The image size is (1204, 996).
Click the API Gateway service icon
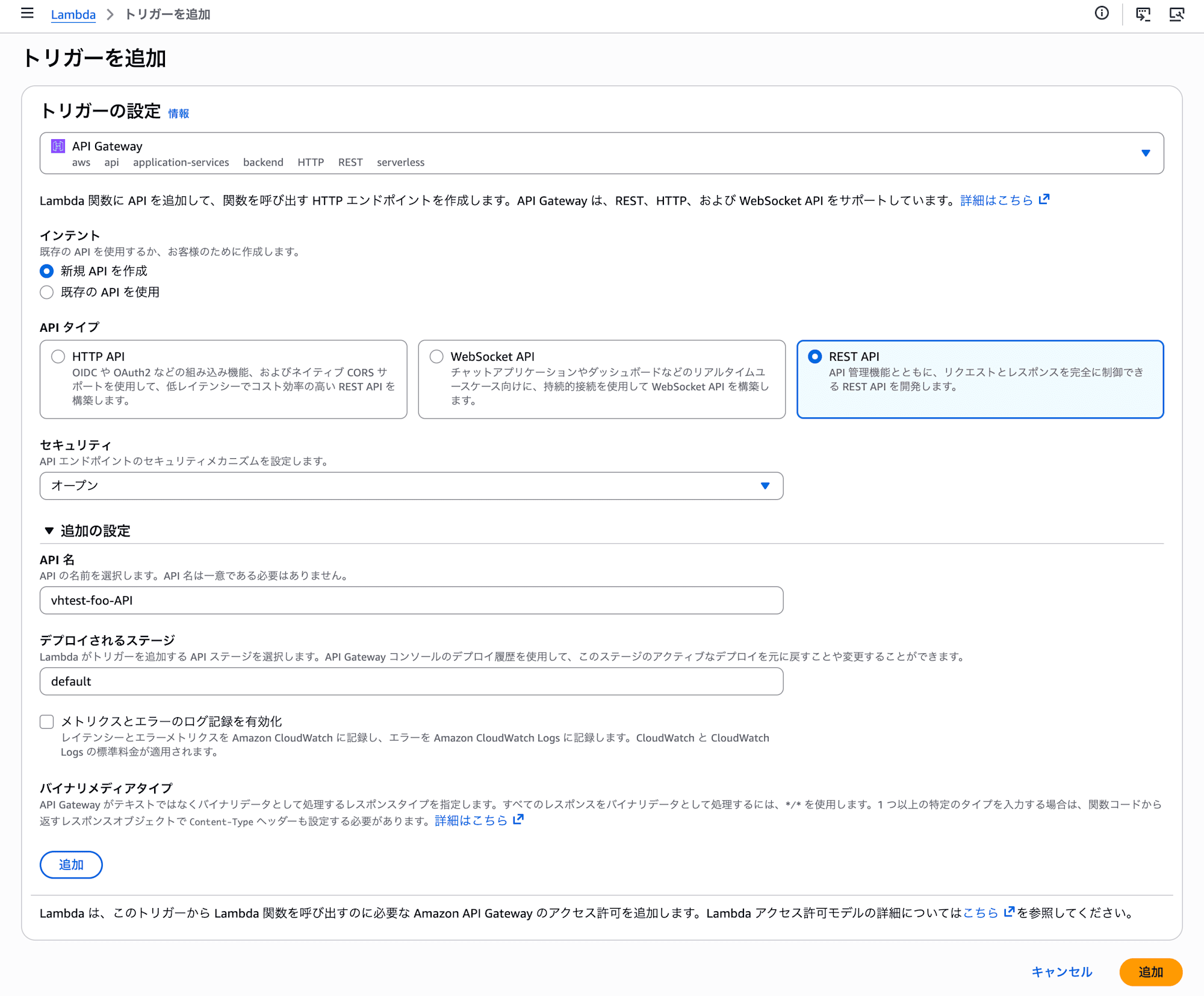58,146
